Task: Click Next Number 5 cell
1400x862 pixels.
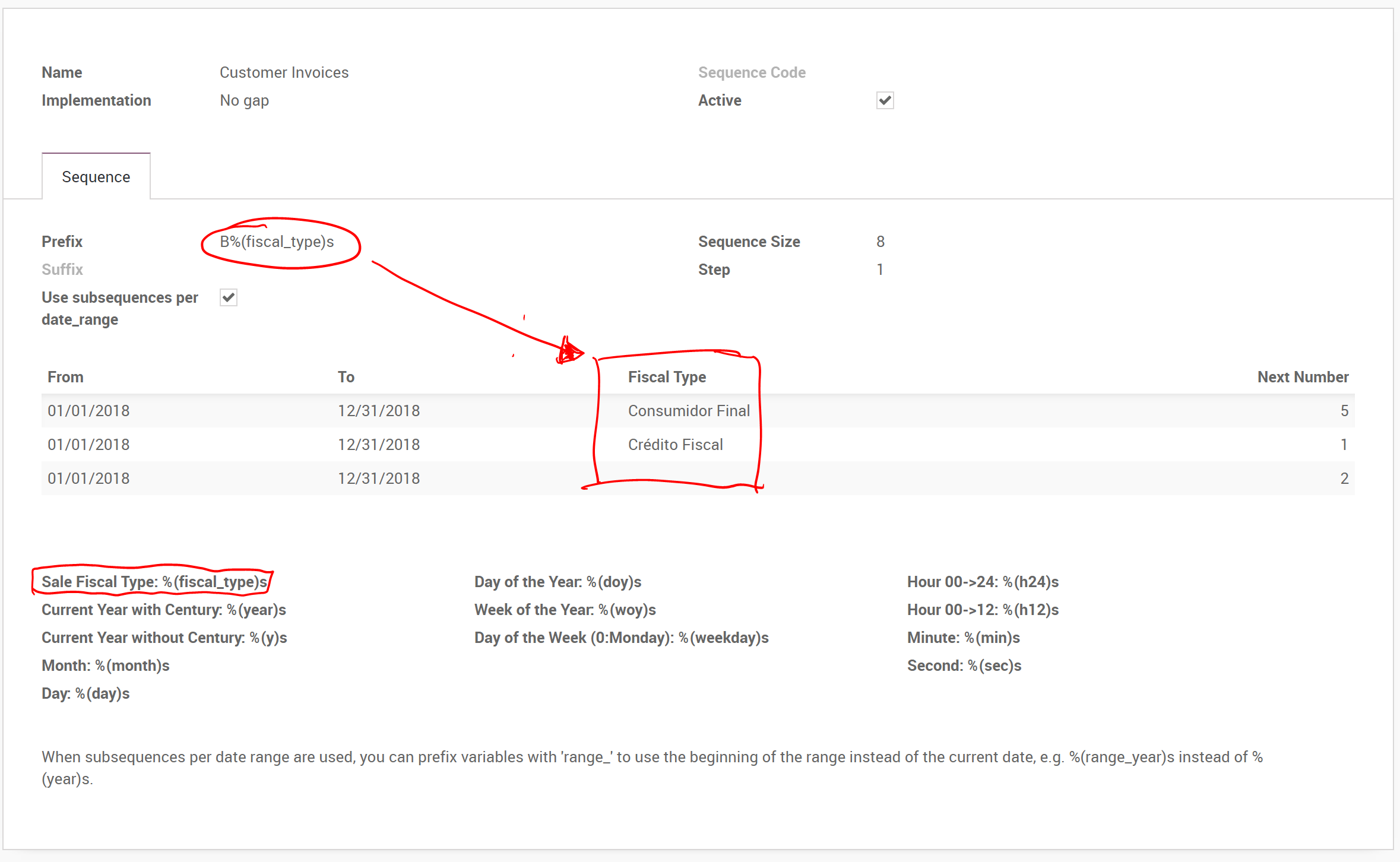Action: tap(1344, 411)
